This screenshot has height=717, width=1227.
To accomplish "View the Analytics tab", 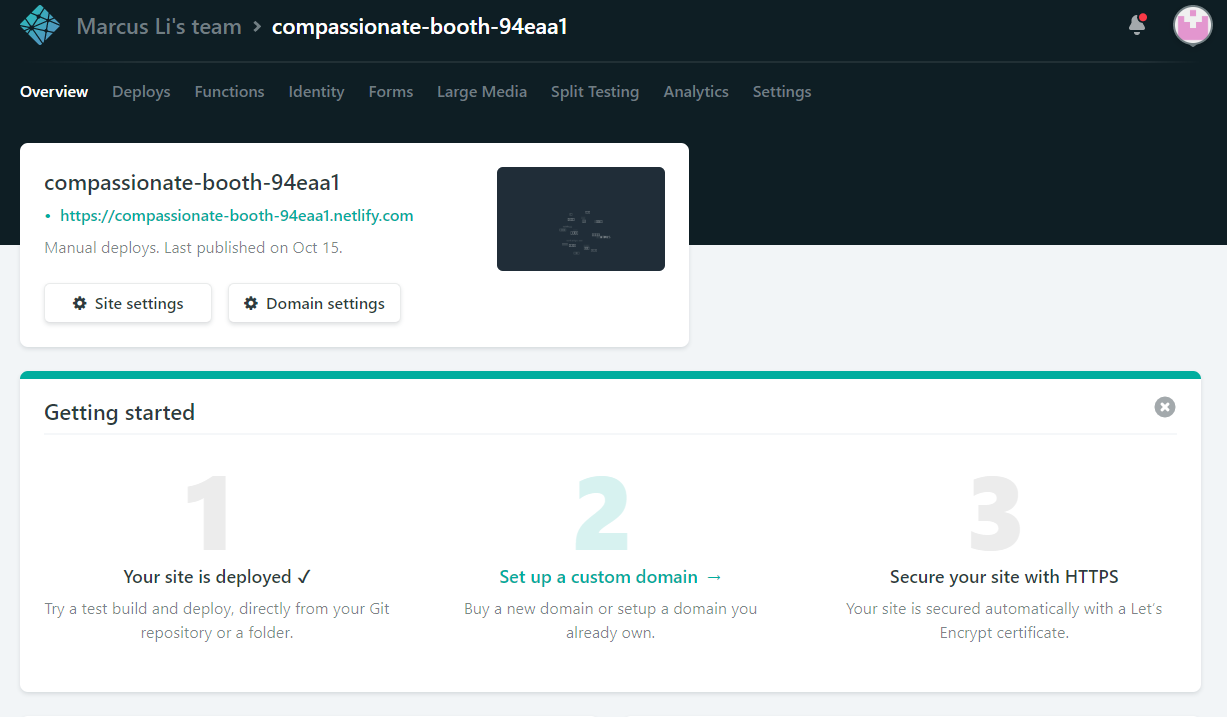I will tap(696, 92).
